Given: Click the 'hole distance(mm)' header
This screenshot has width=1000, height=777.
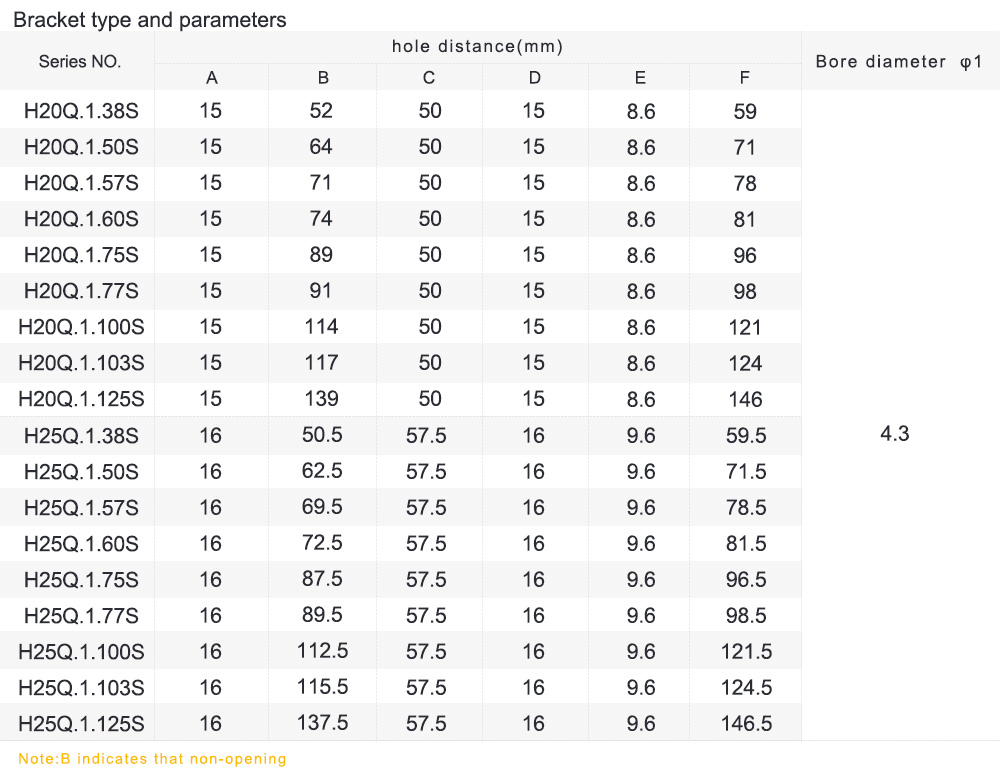Looking at the screenshot, I should click(477, 46).
